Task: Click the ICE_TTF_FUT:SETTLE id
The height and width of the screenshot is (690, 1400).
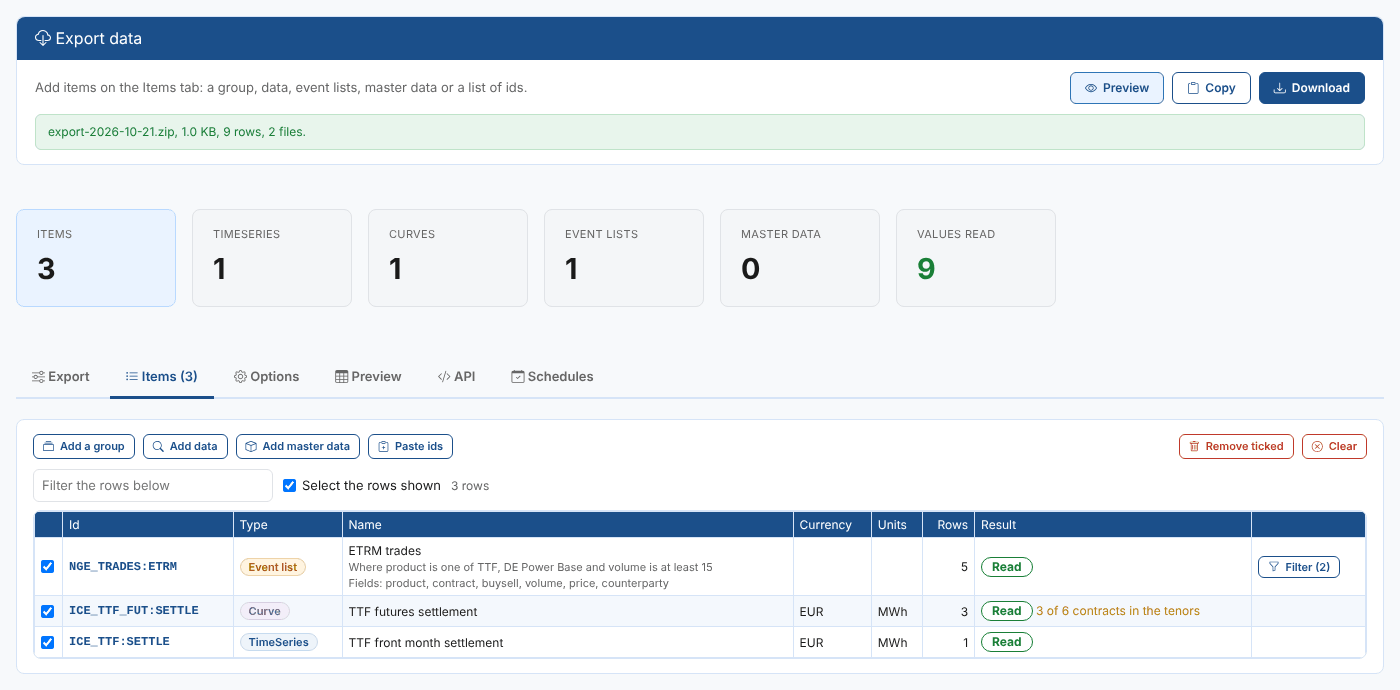Action: [134, 611]
